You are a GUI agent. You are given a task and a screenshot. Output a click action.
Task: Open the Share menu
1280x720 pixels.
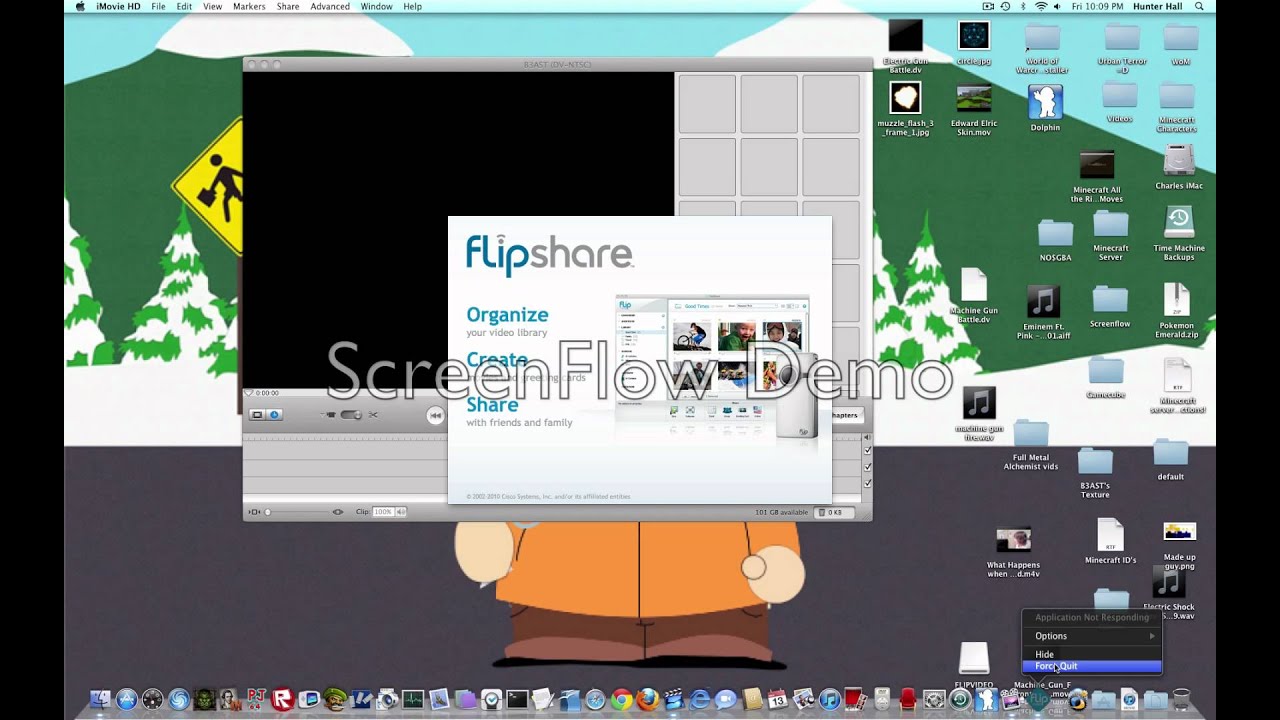(288, 6)
